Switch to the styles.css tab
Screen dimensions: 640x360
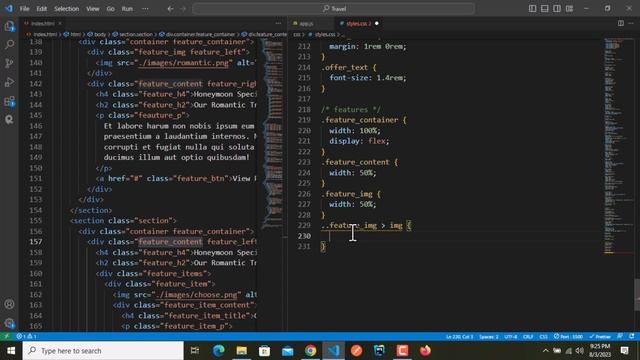point(358,23)
